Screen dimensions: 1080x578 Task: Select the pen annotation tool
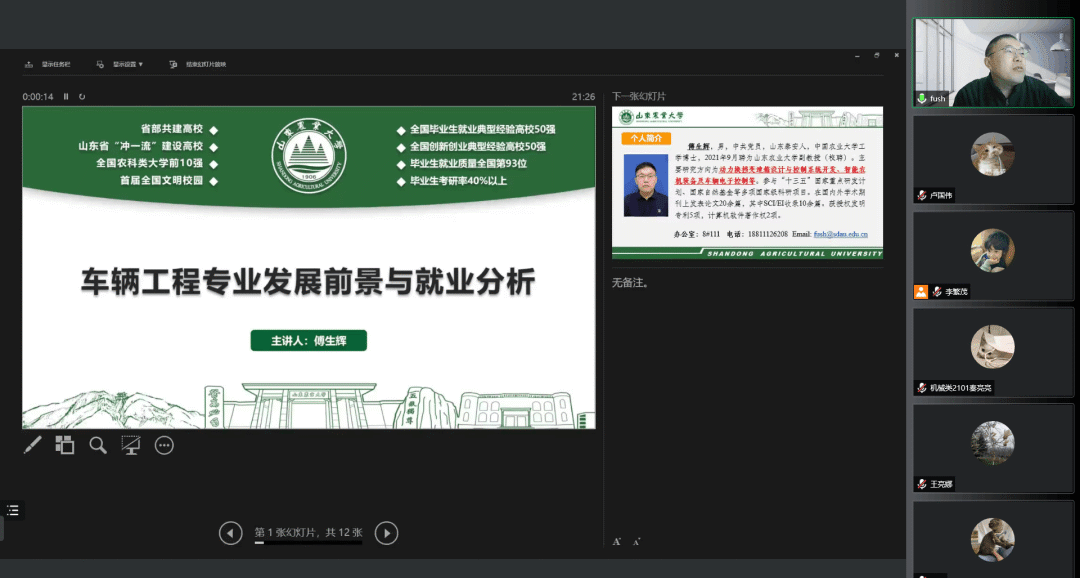point(31,445)
